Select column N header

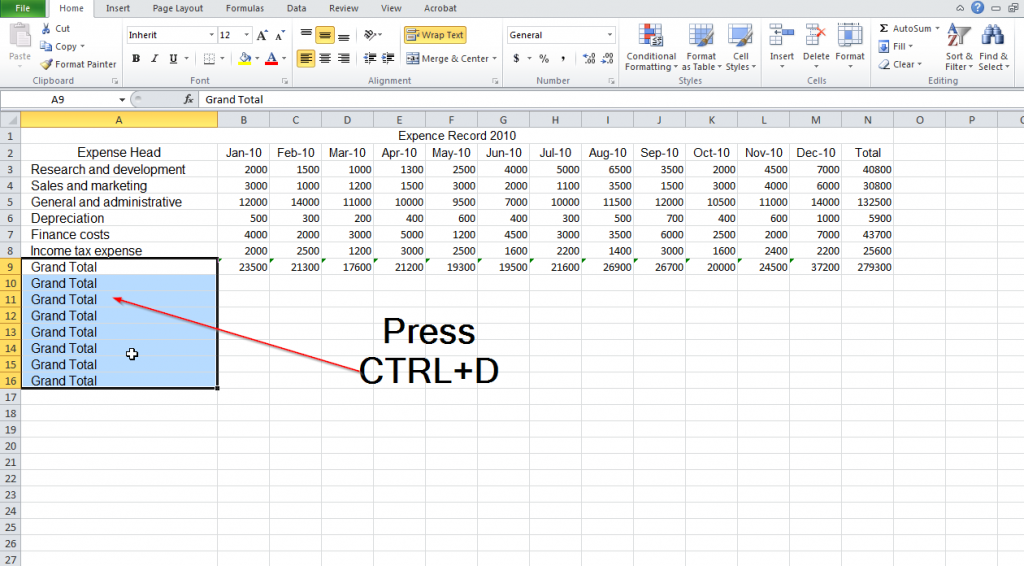[867, 120]
